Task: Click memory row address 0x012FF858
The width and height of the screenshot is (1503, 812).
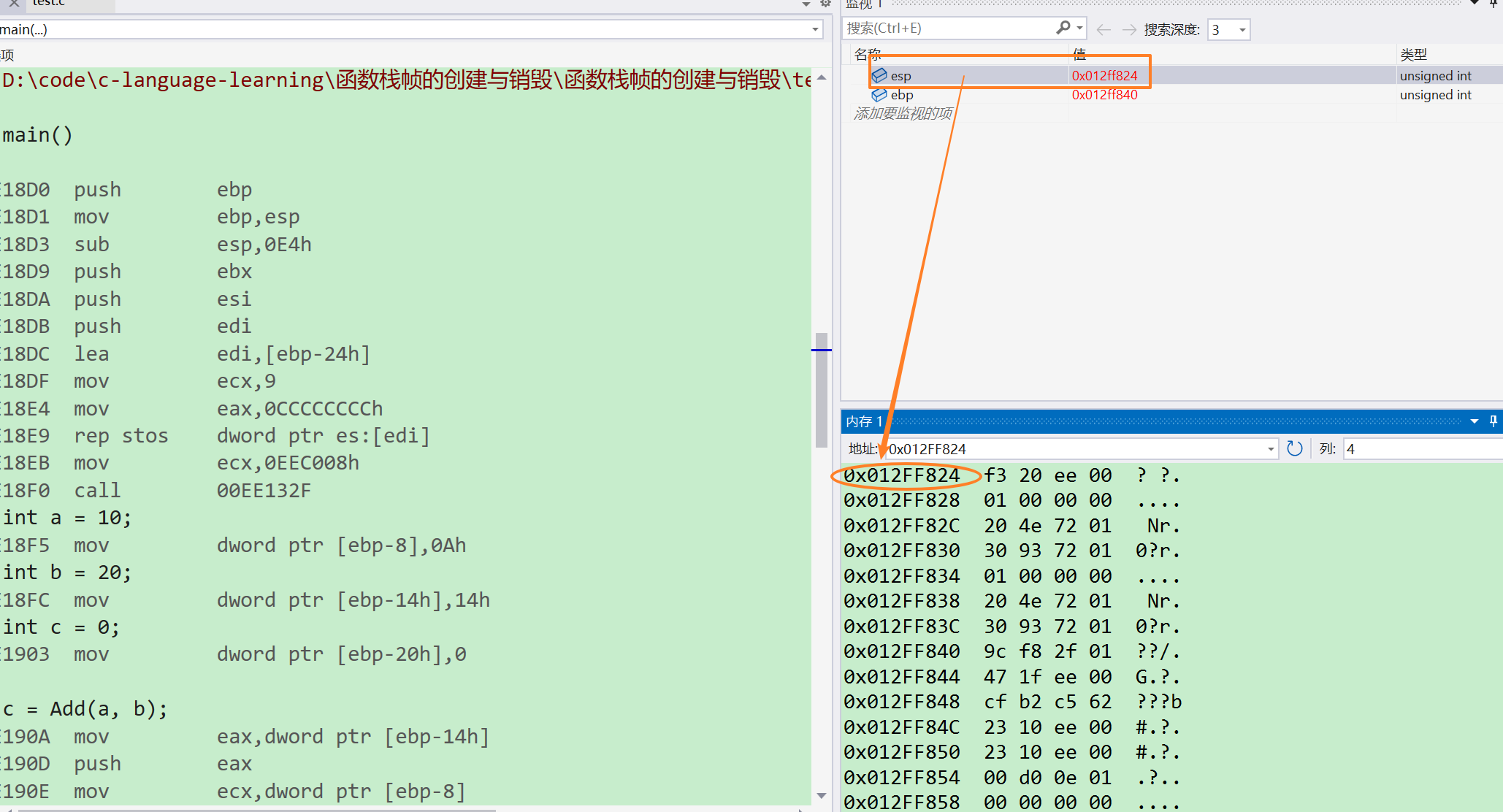Action: pyautogui.click(x=902, y=802)
